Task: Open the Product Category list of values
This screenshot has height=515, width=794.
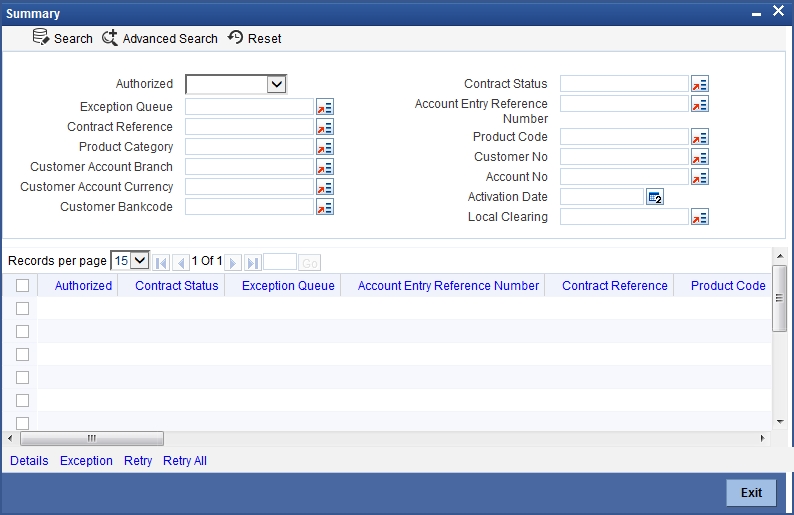Action: pyautogui.click(x=325, y=147)
